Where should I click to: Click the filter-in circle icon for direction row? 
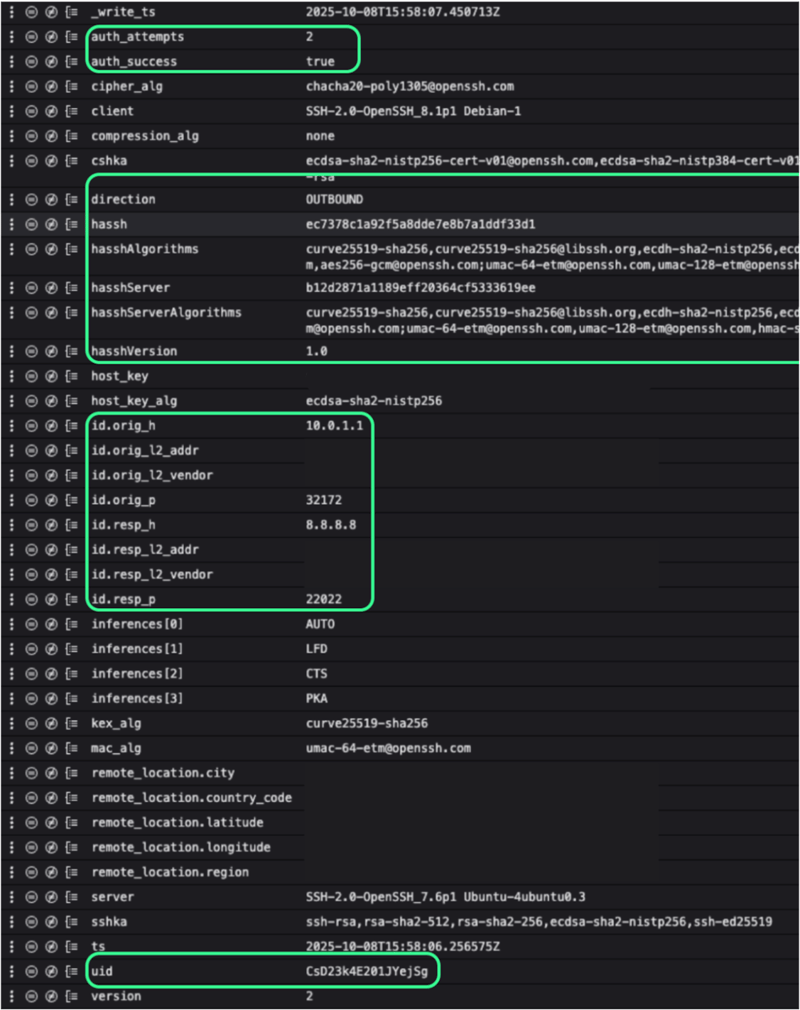coord(31,200)
